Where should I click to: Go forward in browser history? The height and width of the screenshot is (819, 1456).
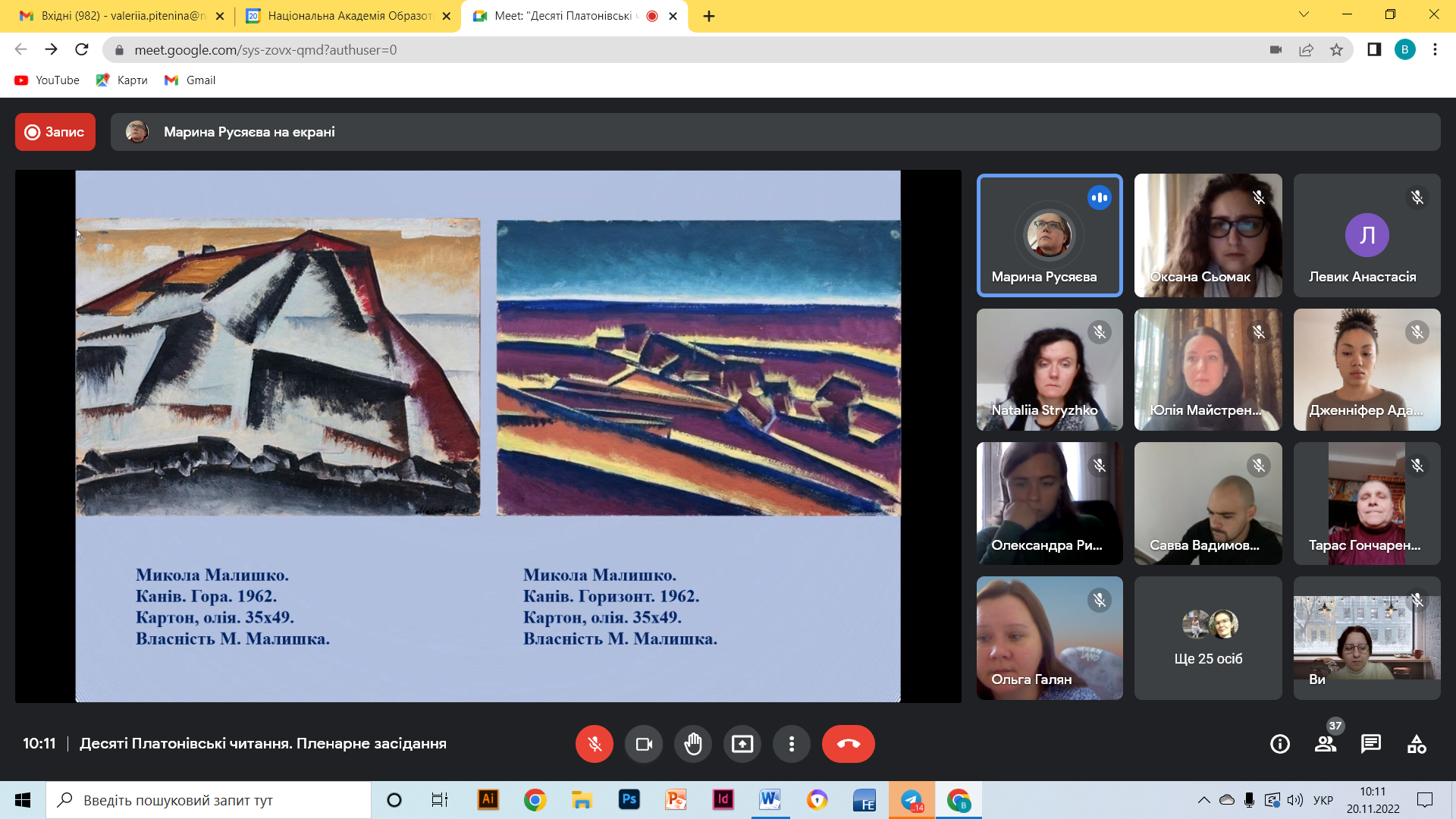tap(51, 50)
